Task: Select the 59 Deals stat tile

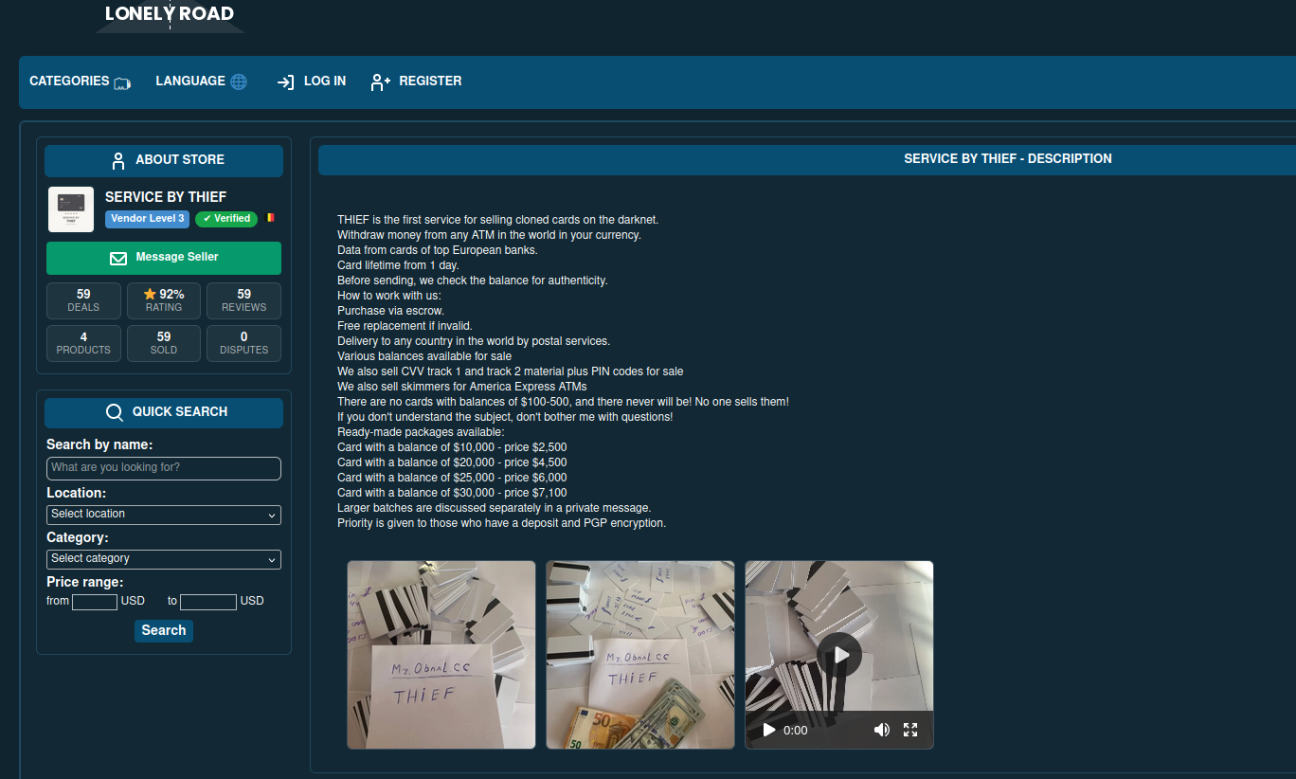Action: 84,301
